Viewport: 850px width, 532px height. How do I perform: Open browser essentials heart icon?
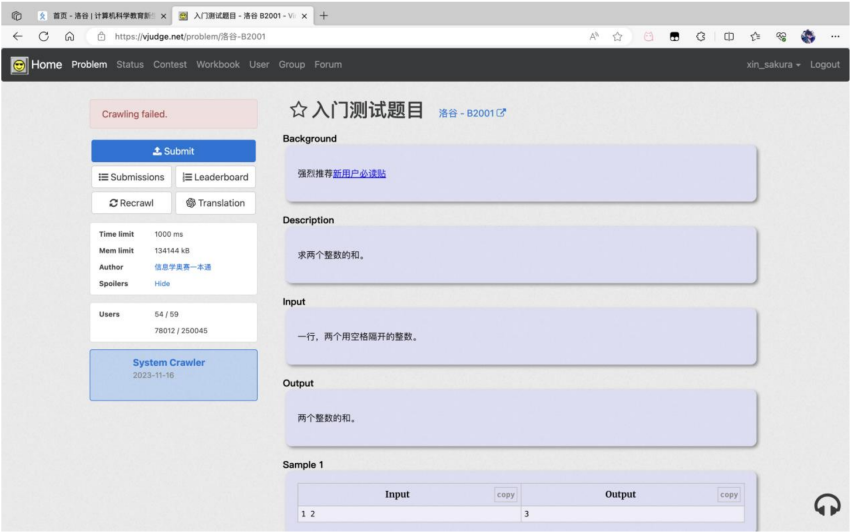781,36
